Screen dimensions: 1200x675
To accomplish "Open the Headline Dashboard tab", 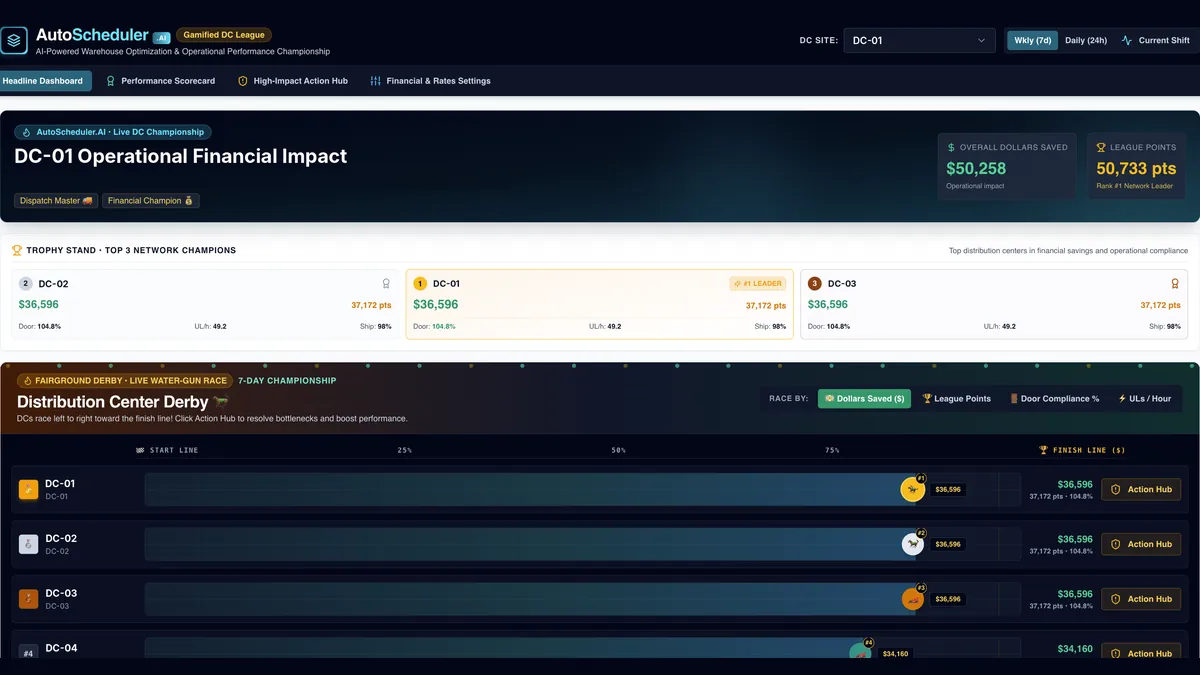I will click(x=43, y=81).
